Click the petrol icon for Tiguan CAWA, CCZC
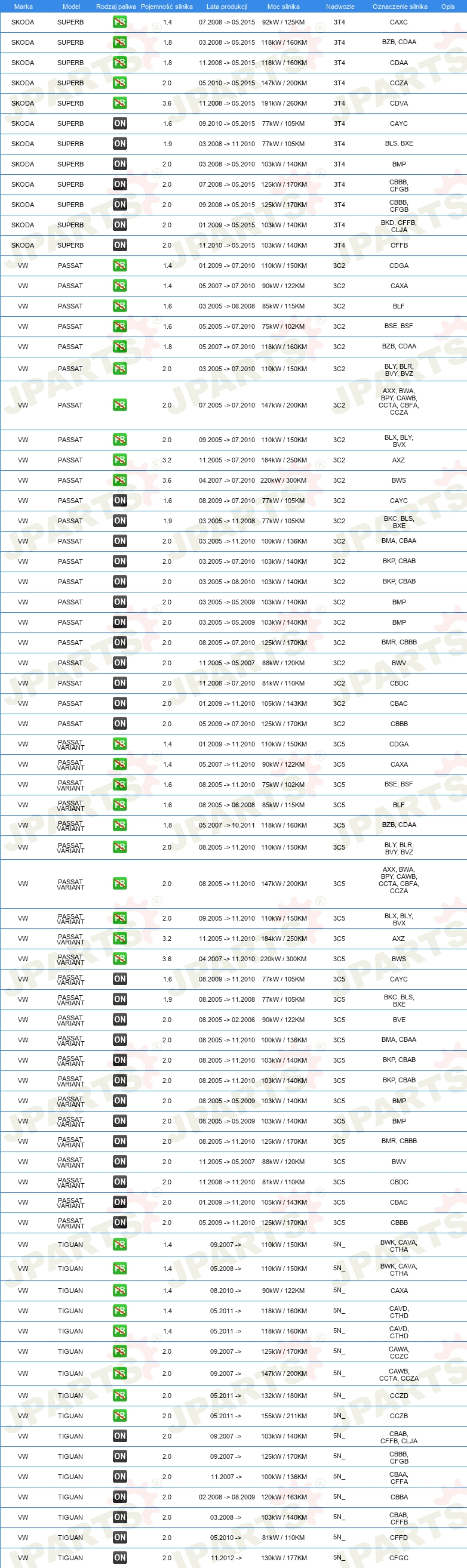 [x=120, y=1351]
